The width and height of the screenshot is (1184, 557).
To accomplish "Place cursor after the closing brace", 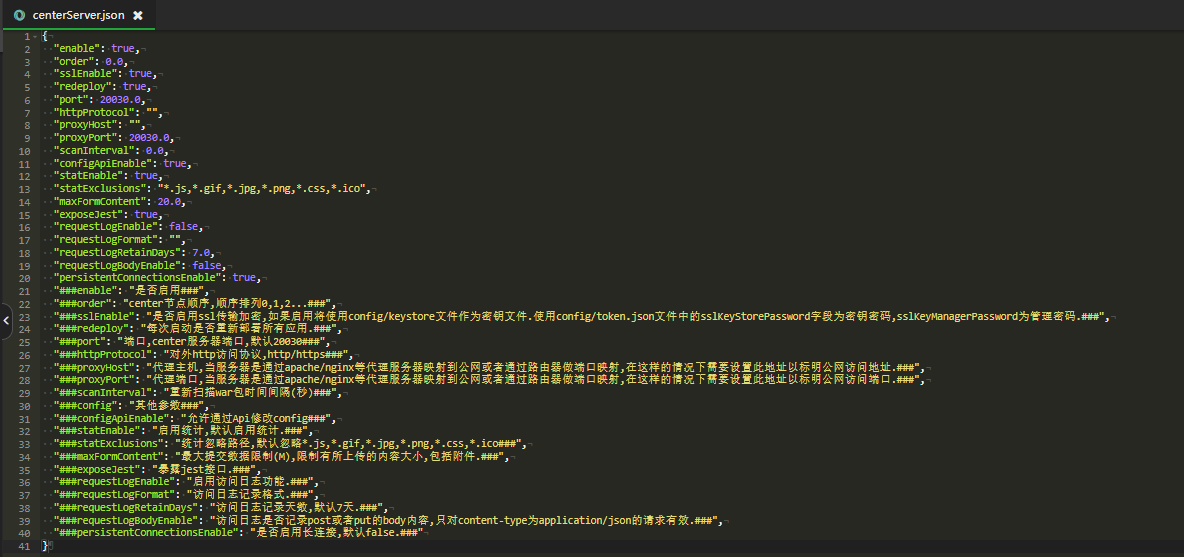I will click(48, 546).
